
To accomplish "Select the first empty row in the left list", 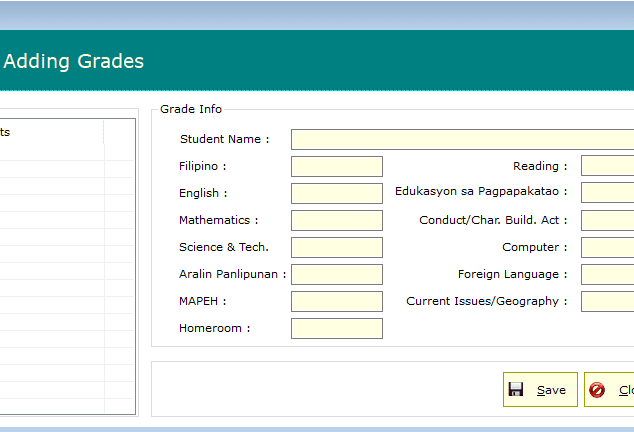I will (x=50, y=153).
